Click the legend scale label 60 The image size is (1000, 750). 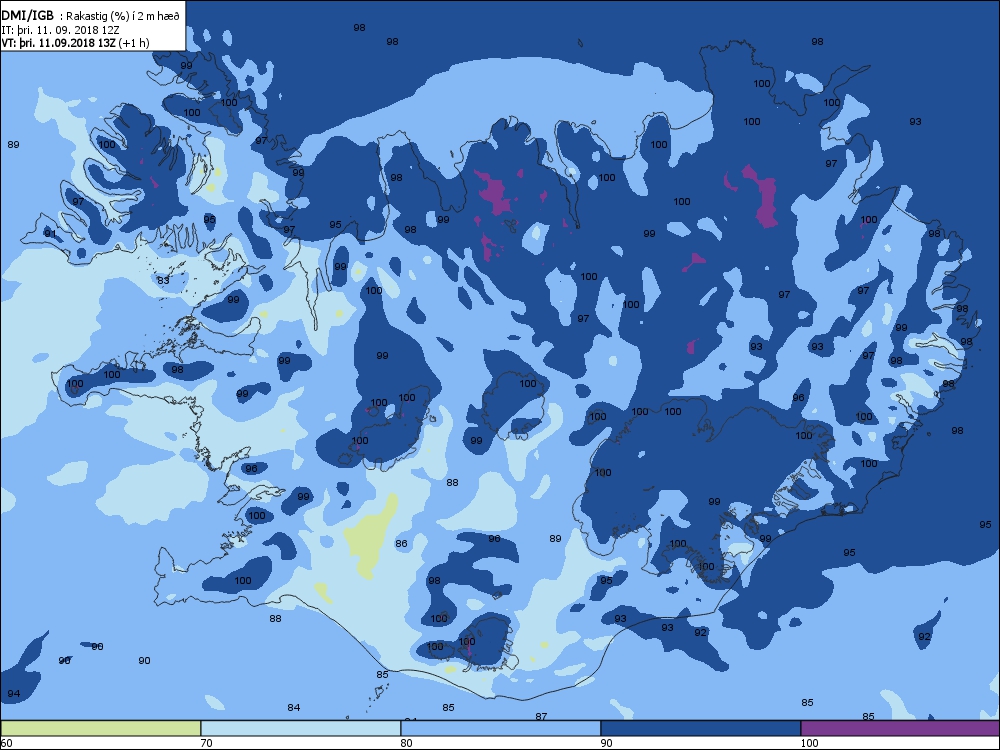point(6,743)
